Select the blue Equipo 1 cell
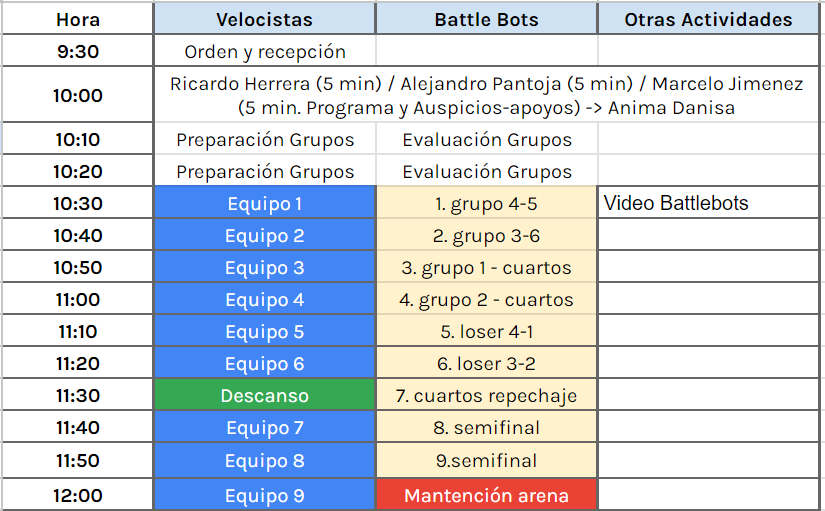The height and width of the screenshot is (511, 825). (265, 203)
